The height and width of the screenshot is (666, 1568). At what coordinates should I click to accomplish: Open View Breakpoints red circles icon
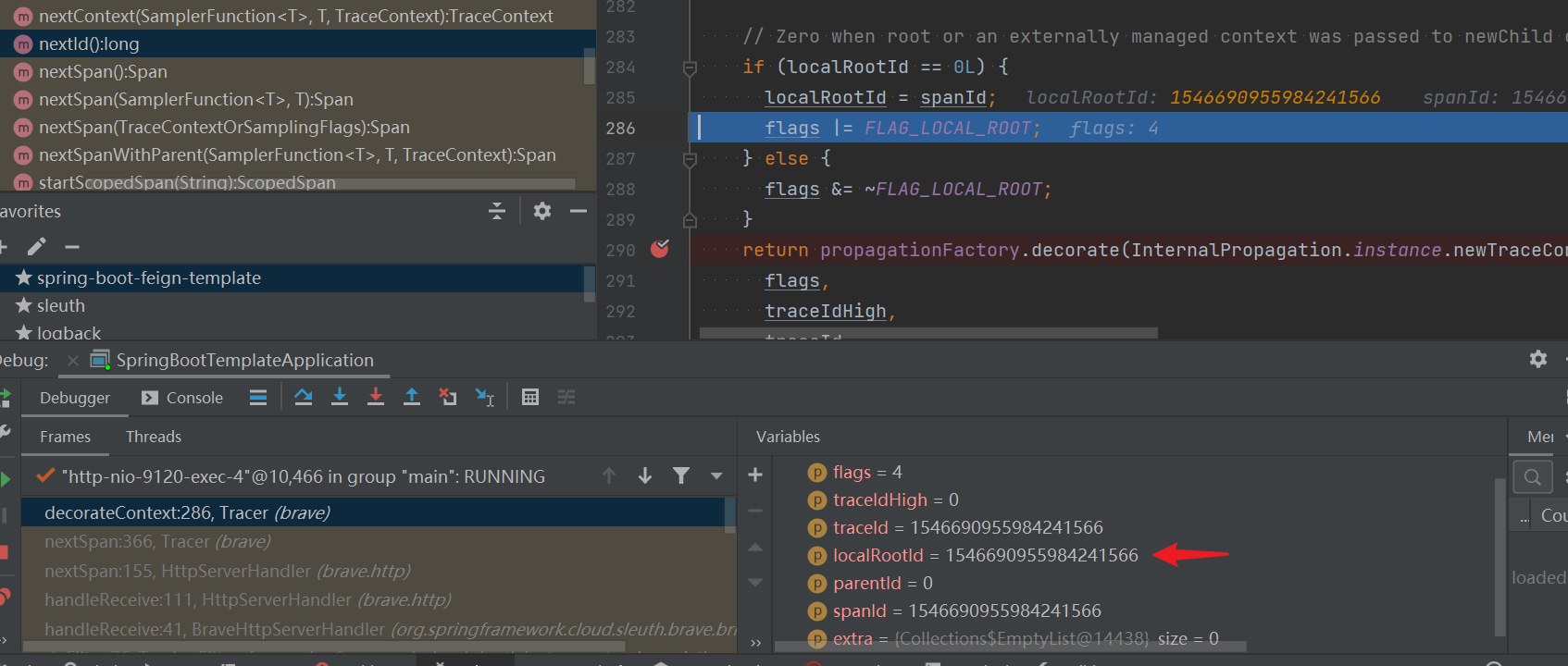tap(5, 597)
